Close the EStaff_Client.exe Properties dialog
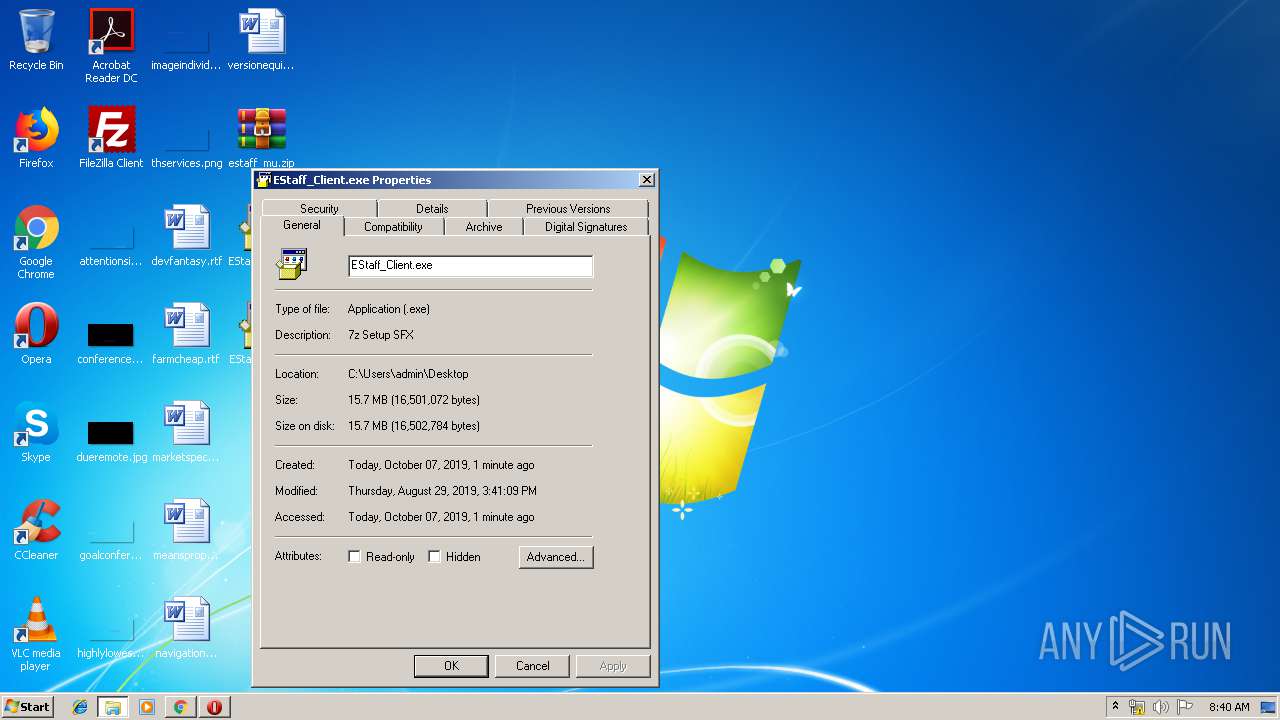Image resolution: width=1280 pixels, height=720 pixels. pos(647,180)
